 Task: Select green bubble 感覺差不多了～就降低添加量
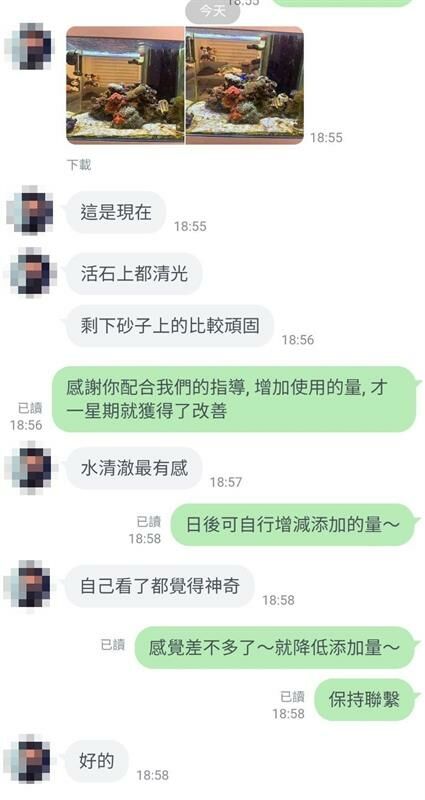coord(275,648)
